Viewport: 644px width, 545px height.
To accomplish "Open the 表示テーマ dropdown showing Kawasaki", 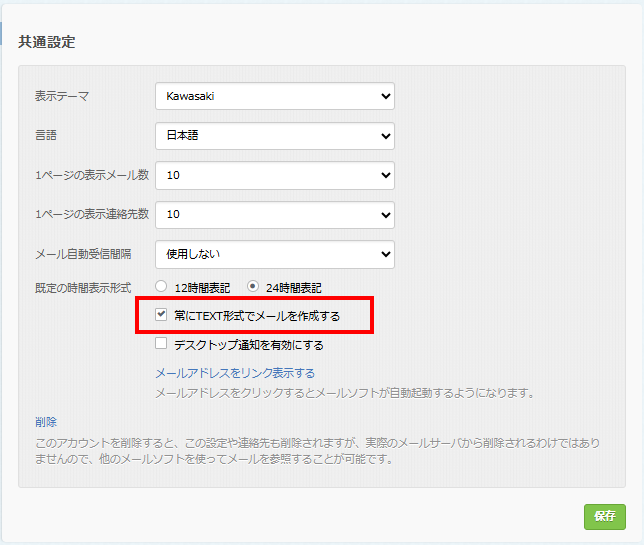I will (x=275, y=96).
